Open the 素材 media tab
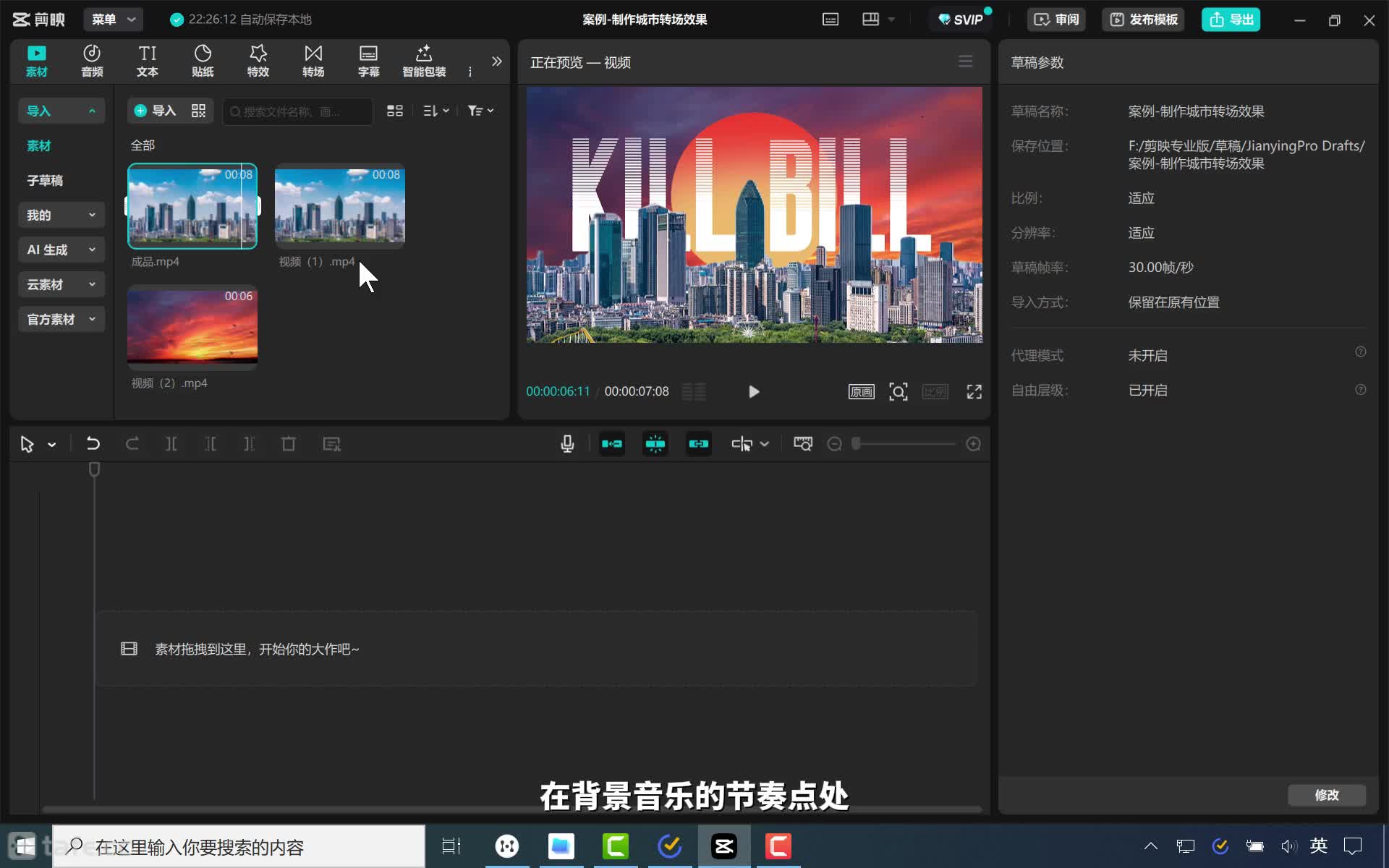 click(36, 61)
